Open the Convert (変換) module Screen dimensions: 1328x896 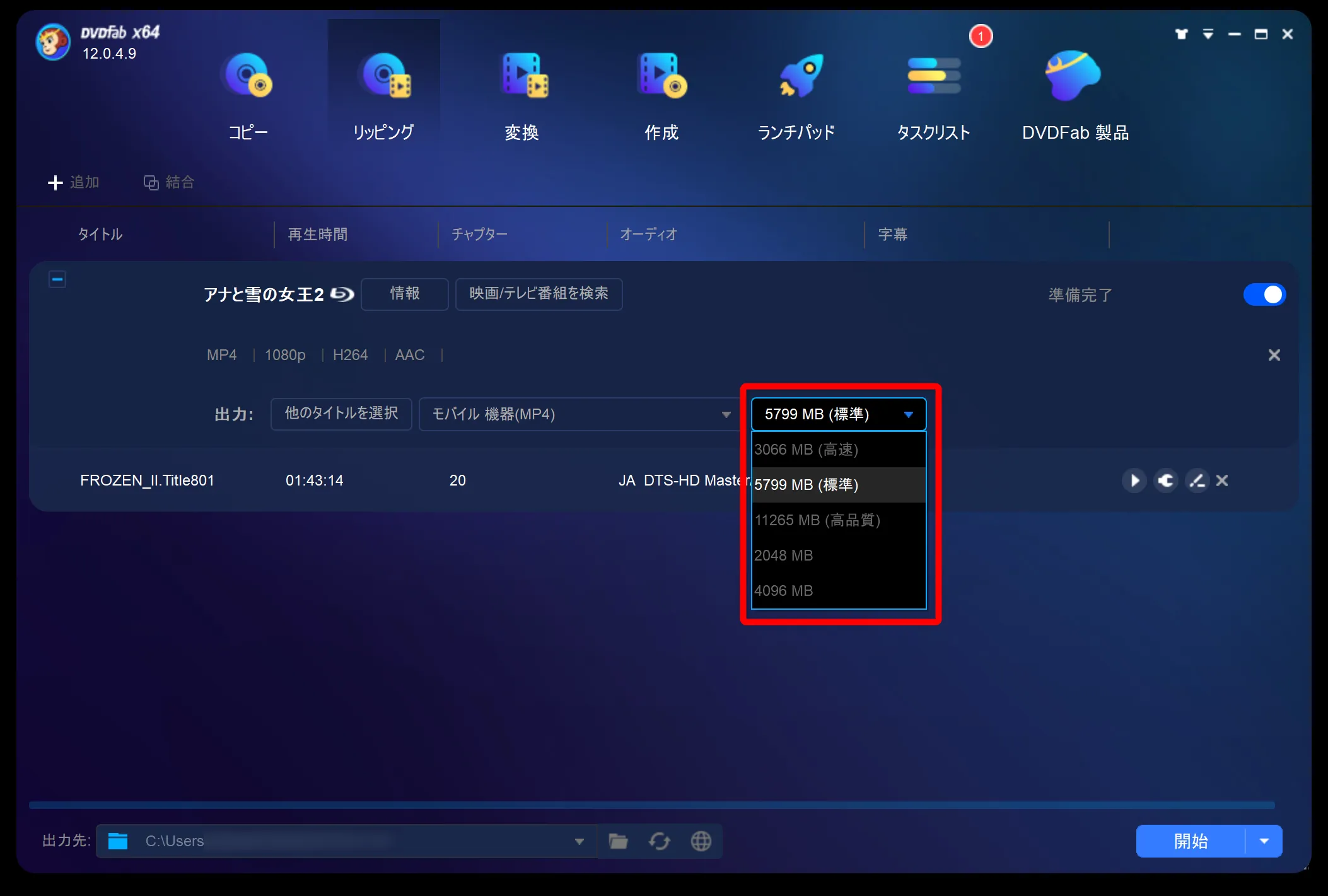click(522, 96)
